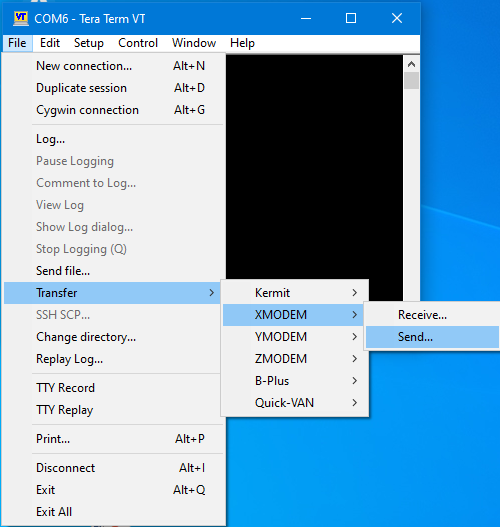Choose XMODEM Receive... option

click(x=432, y=315)
